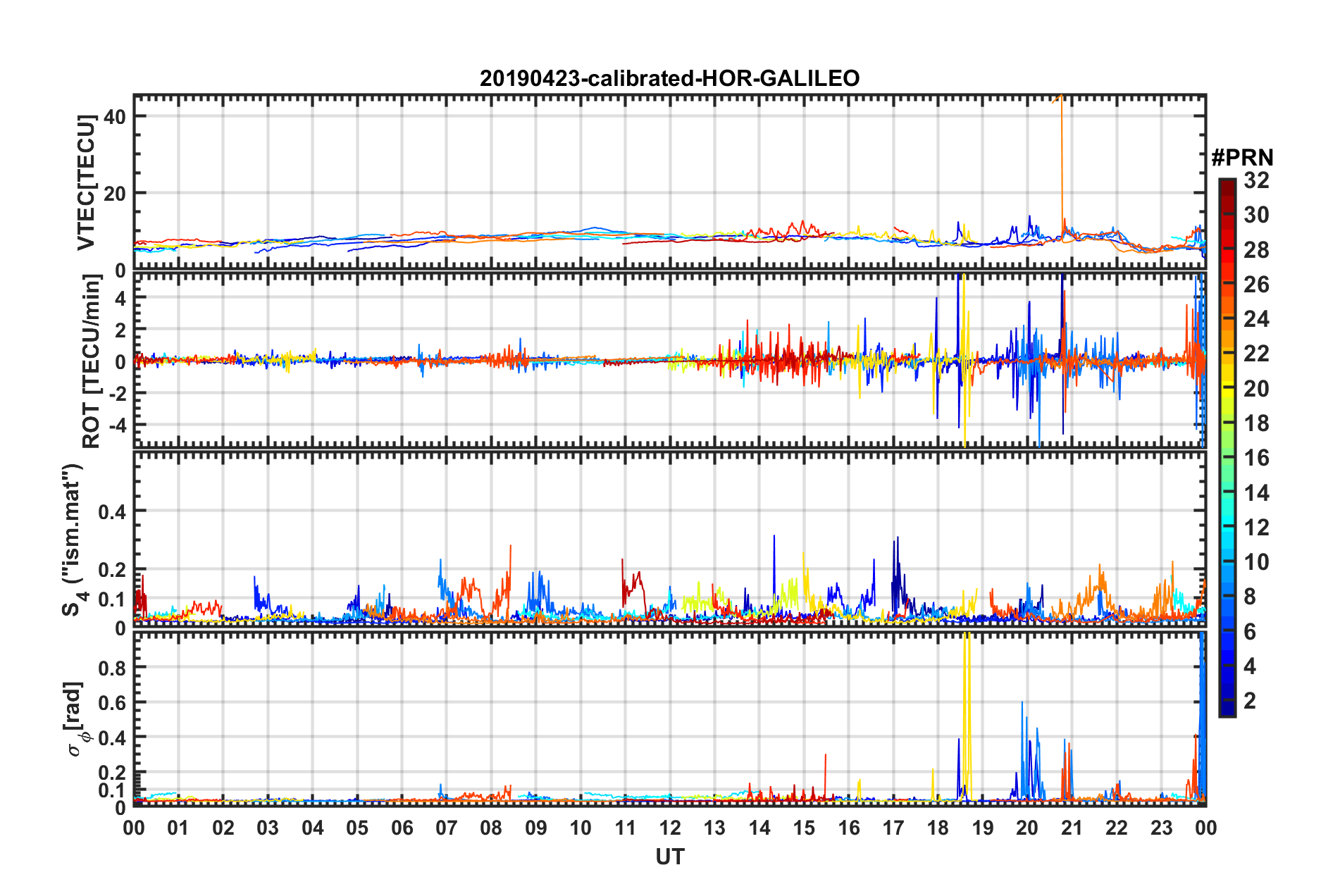Click UT axis hour label 03
Screen dimensions: 1340x896
(x=268, y=828)
